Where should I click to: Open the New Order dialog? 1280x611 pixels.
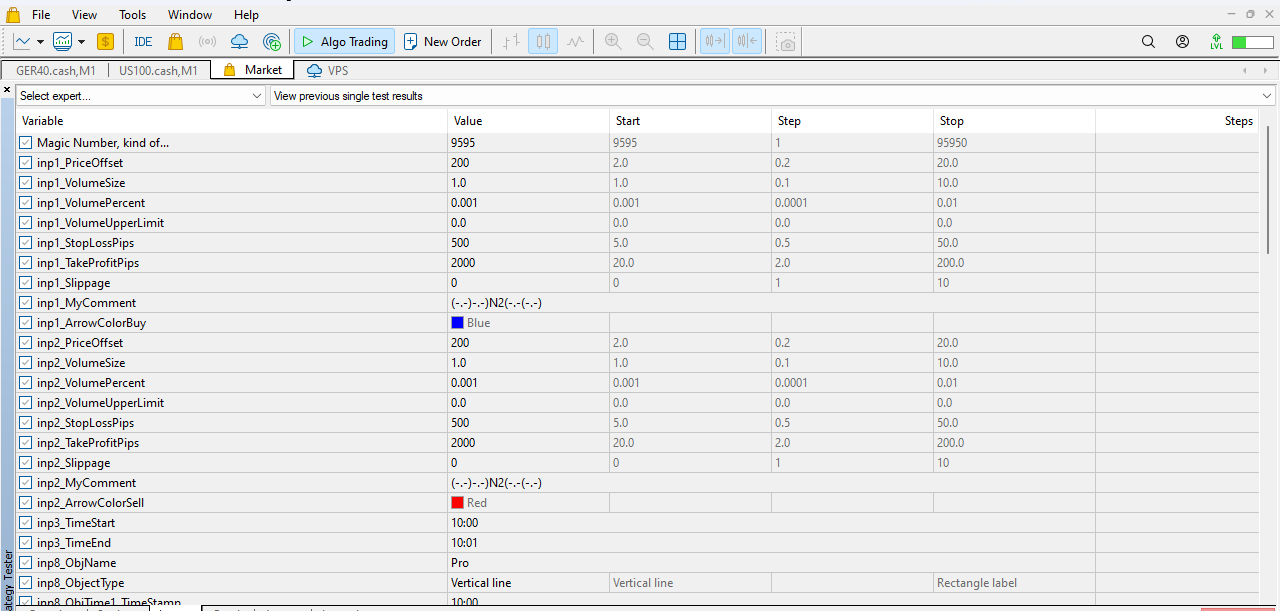[443, 41]
